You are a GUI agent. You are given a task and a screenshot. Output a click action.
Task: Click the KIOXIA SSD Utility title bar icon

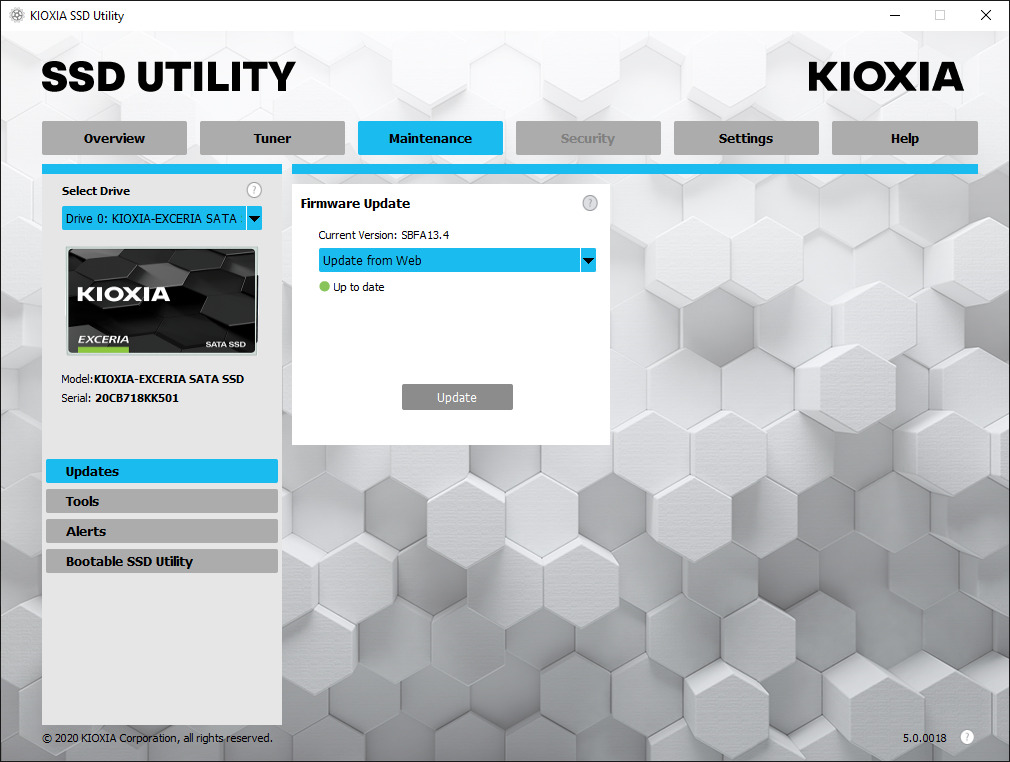point(16,16)
